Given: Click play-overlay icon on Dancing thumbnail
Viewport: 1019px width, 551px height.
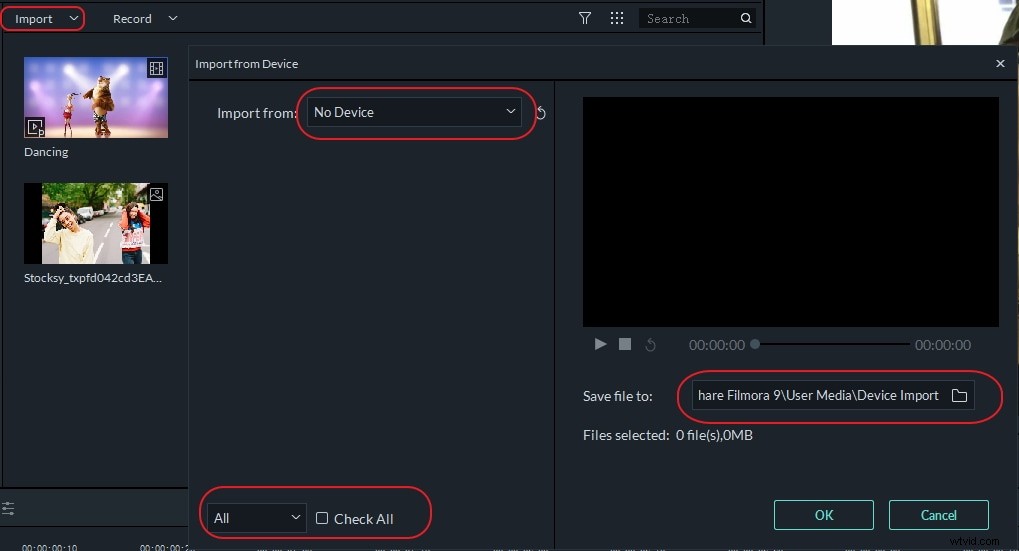Looking at the screenshot, I should point(35,127).
